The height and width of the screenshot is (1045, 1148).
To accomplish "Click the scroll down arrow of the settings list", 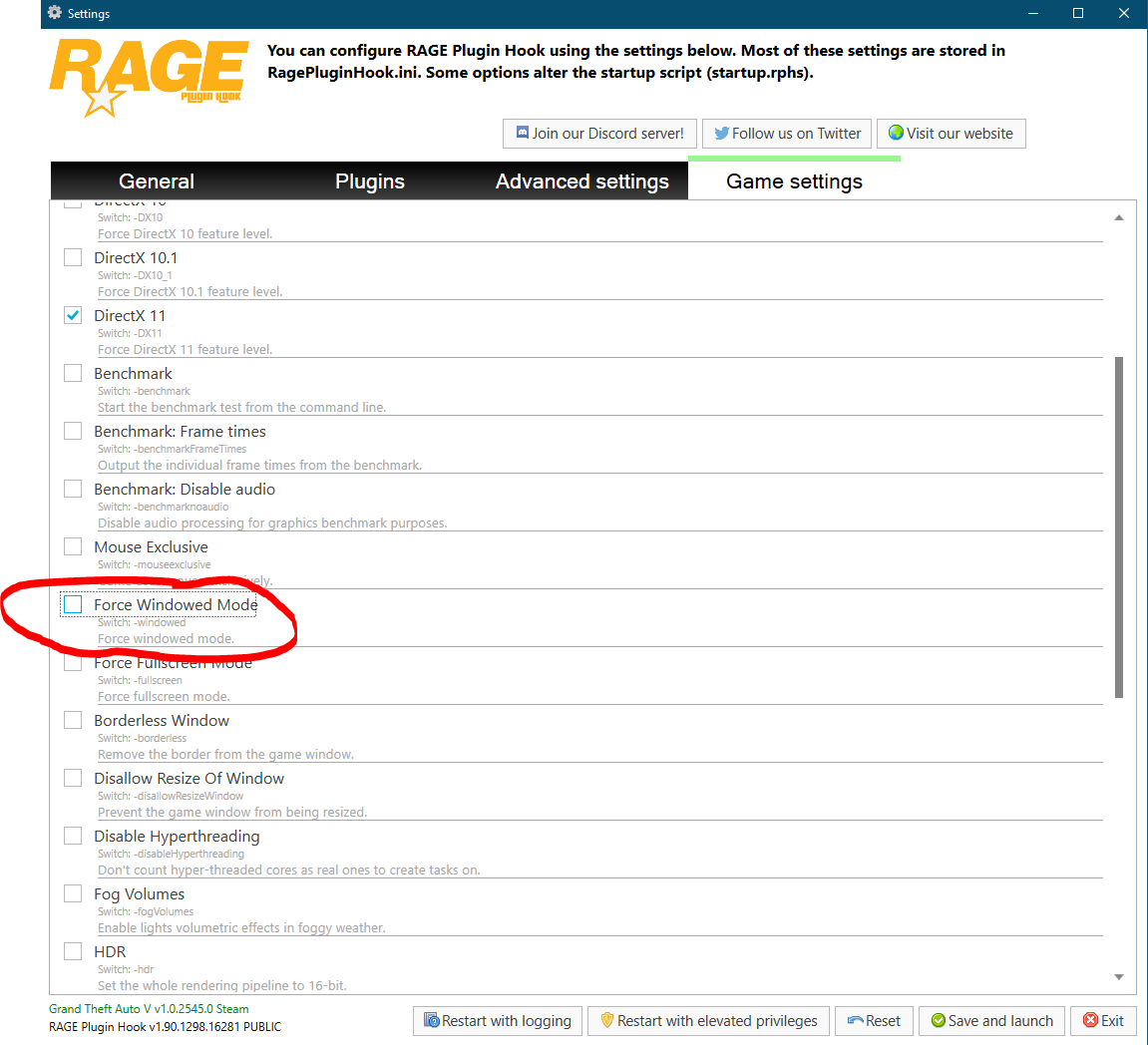I will (1119, 977).
